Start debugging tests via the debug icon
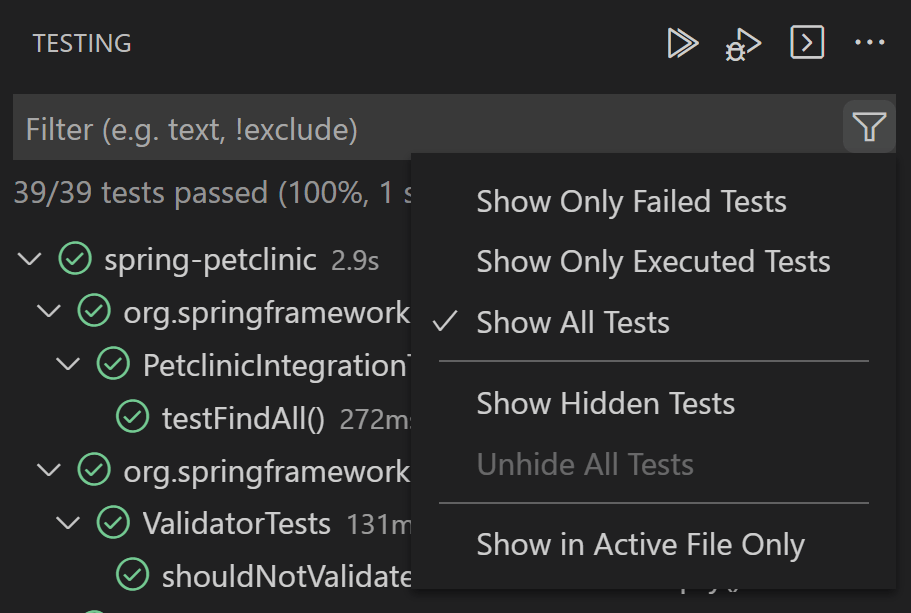The image size is (911, 613). tap(743, 43)
